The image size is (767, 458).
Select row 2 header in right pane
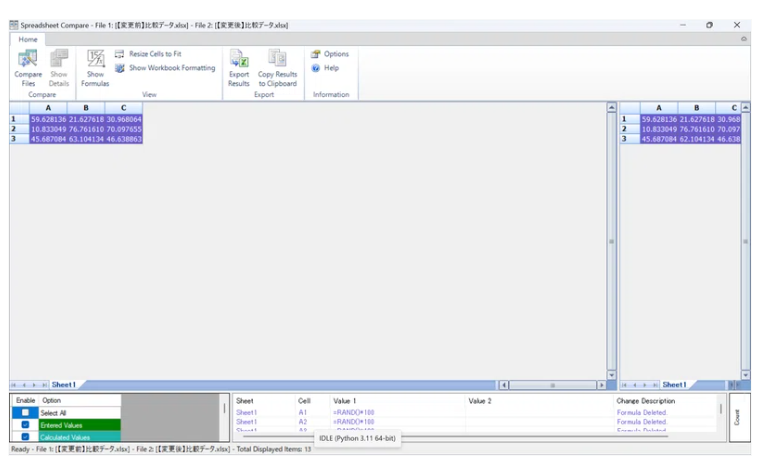point(630,129)
